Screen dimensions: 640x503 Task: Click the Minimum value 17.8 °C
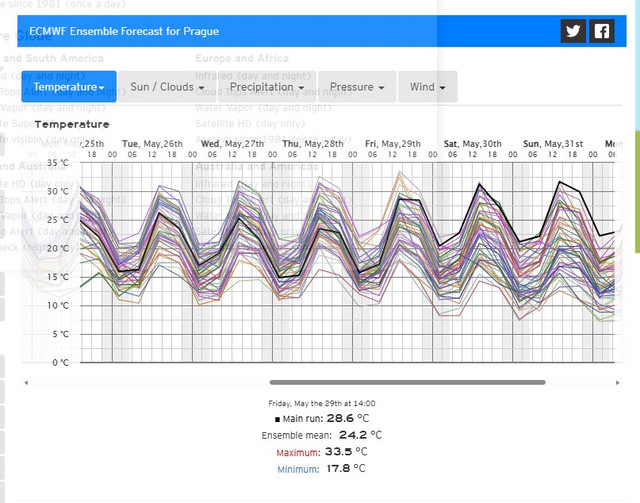(x=346, y=469)
